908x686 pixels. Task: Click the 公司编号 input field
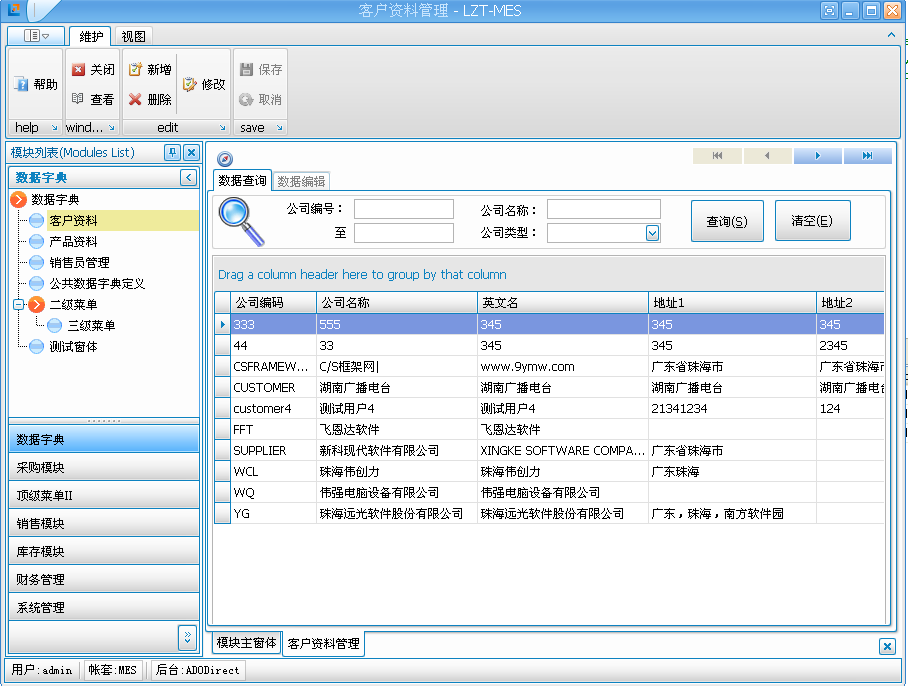pos(404,209)
